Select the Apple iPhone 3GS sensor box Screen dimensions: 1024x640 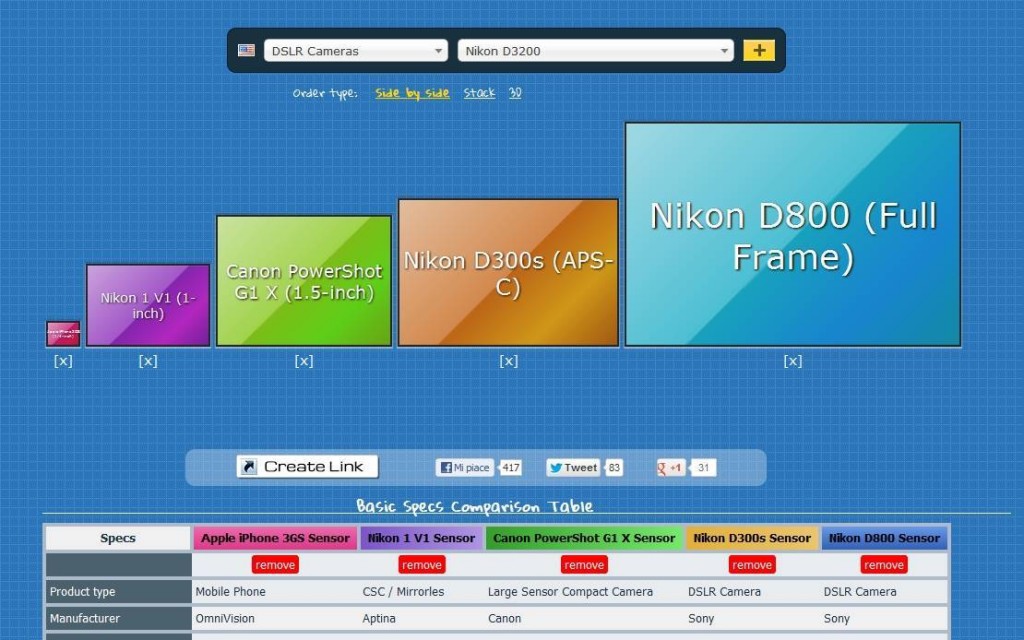pyautogui.click(x=63, y=333)
